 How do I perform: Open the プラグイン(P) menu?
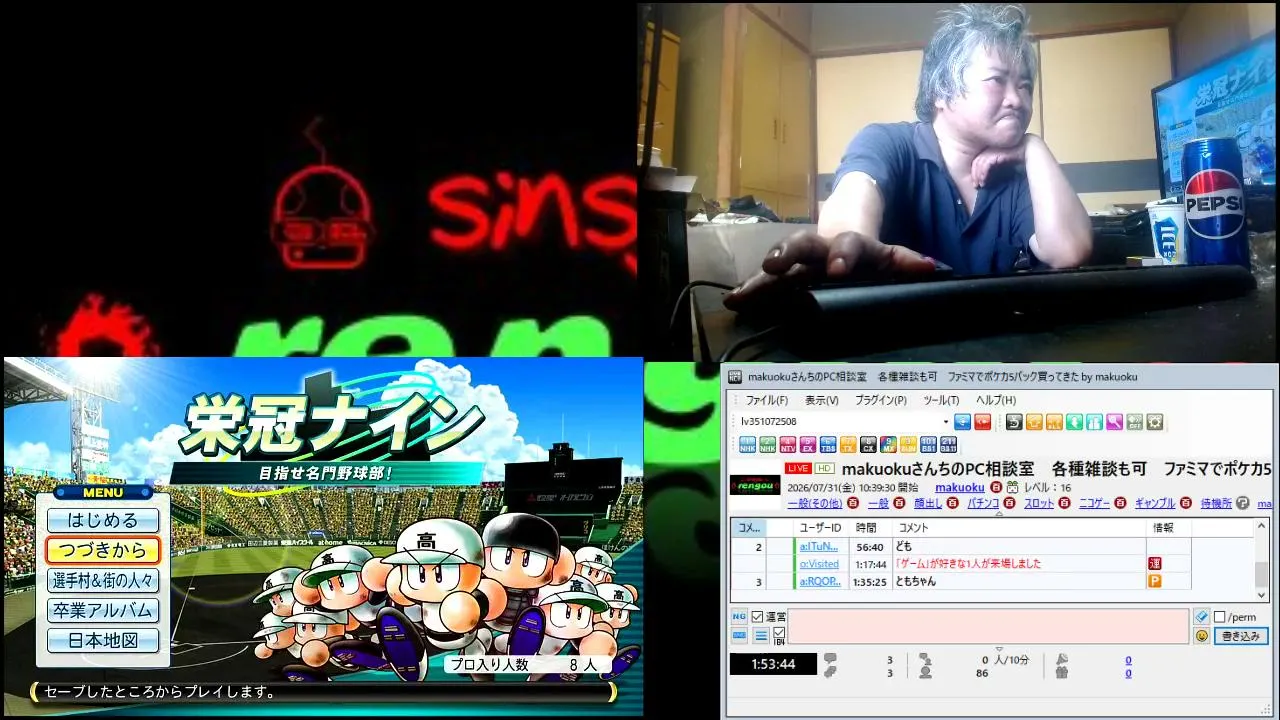pos(881,400)
